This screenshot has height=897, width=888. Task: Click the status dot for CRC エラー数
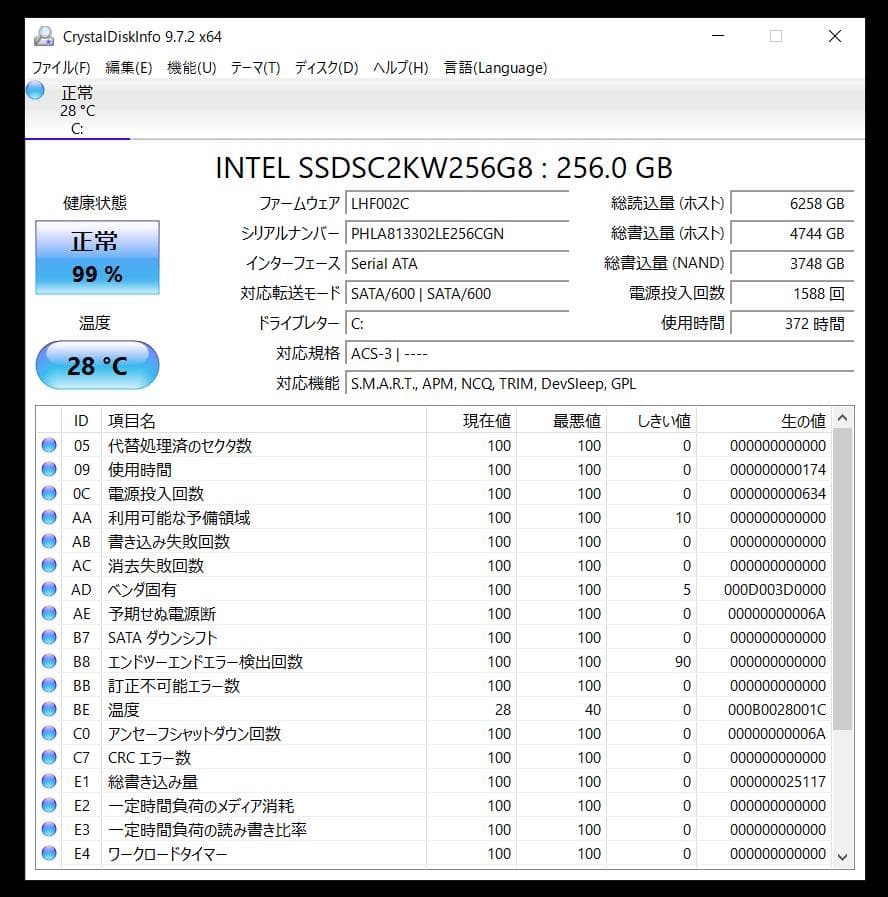click(x=49, y=758)
